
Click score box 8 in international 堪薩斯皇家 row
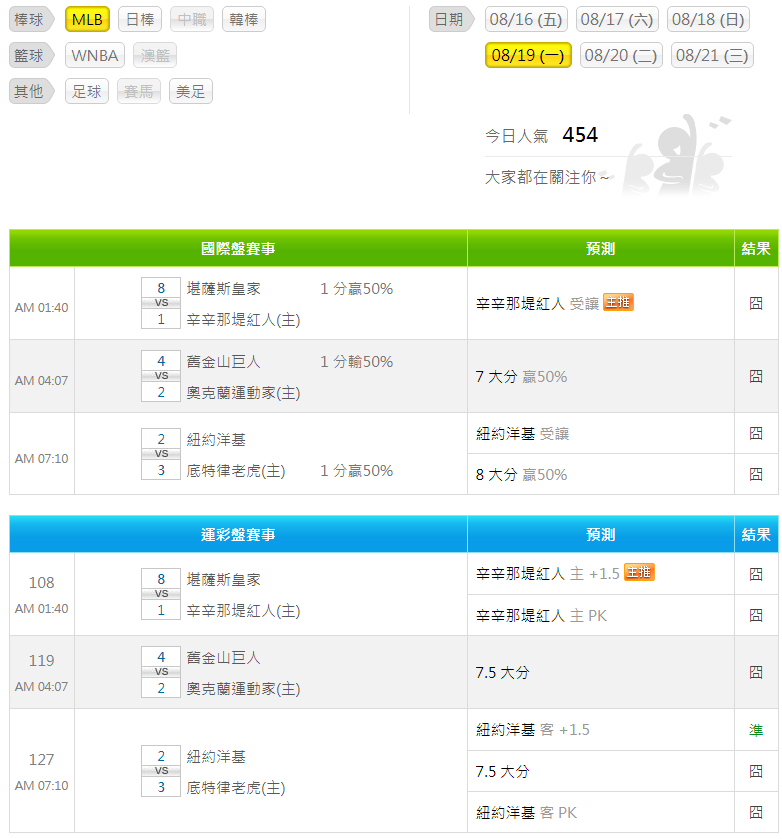(161, 288)
